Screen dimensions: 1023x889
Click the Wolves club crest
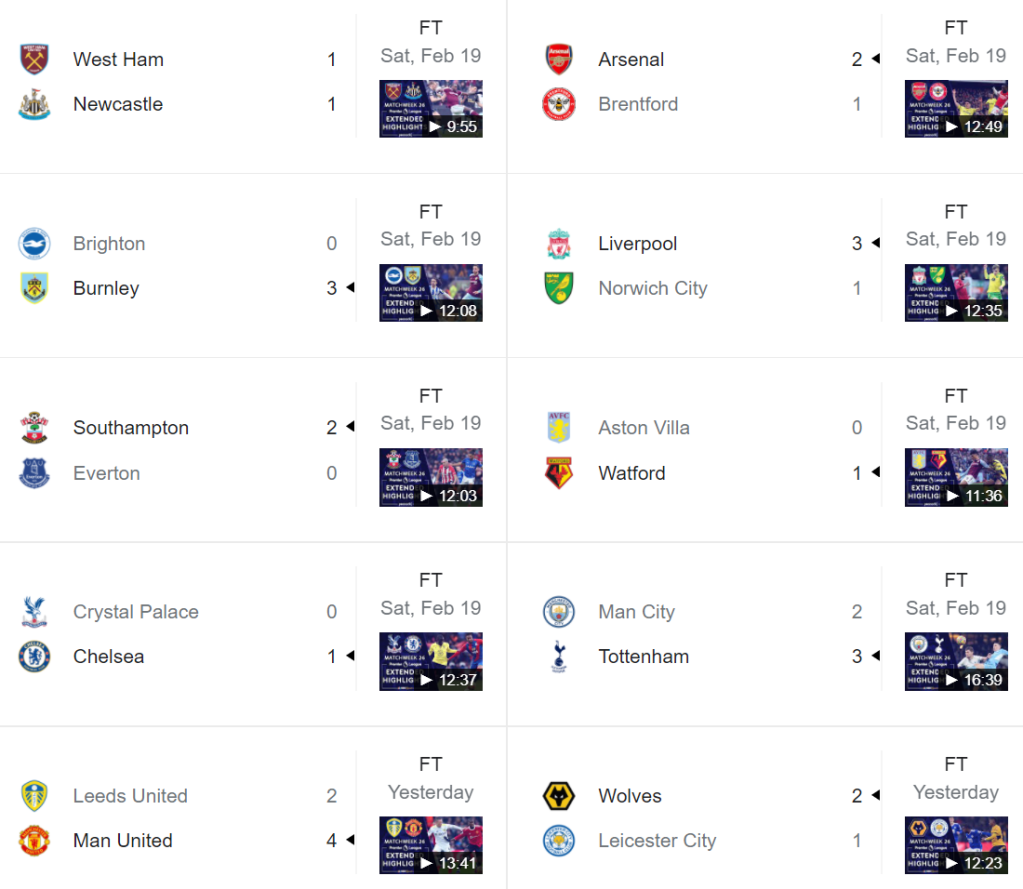pos(559,796)
